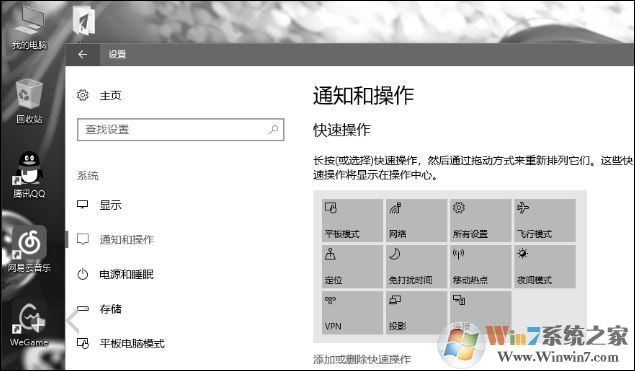Select the 移动热点 hotspot tile
The height and width of the screenshot is (371, 635).
point(481,267)
